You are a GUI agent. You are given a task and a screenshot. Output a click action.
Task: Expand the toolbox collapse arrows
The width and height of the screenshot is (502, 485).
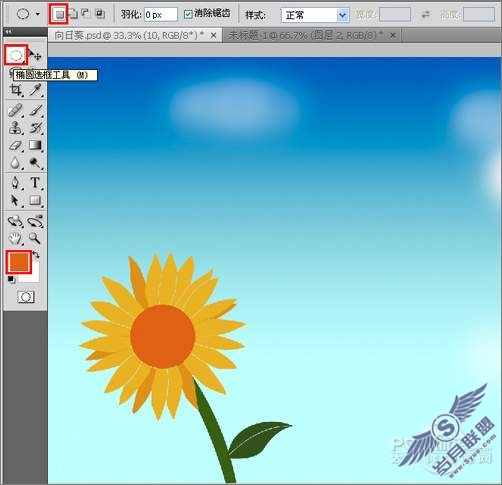click(8, 32)
